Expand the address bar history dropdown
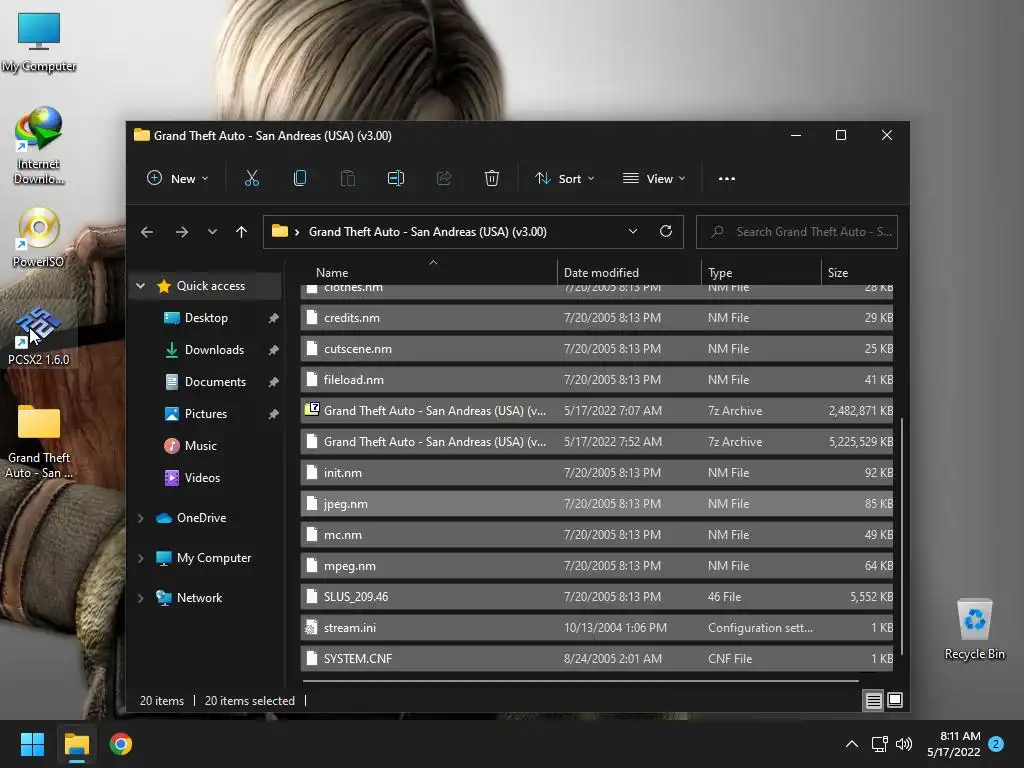The image size is (1024, 768). (633, 231)
